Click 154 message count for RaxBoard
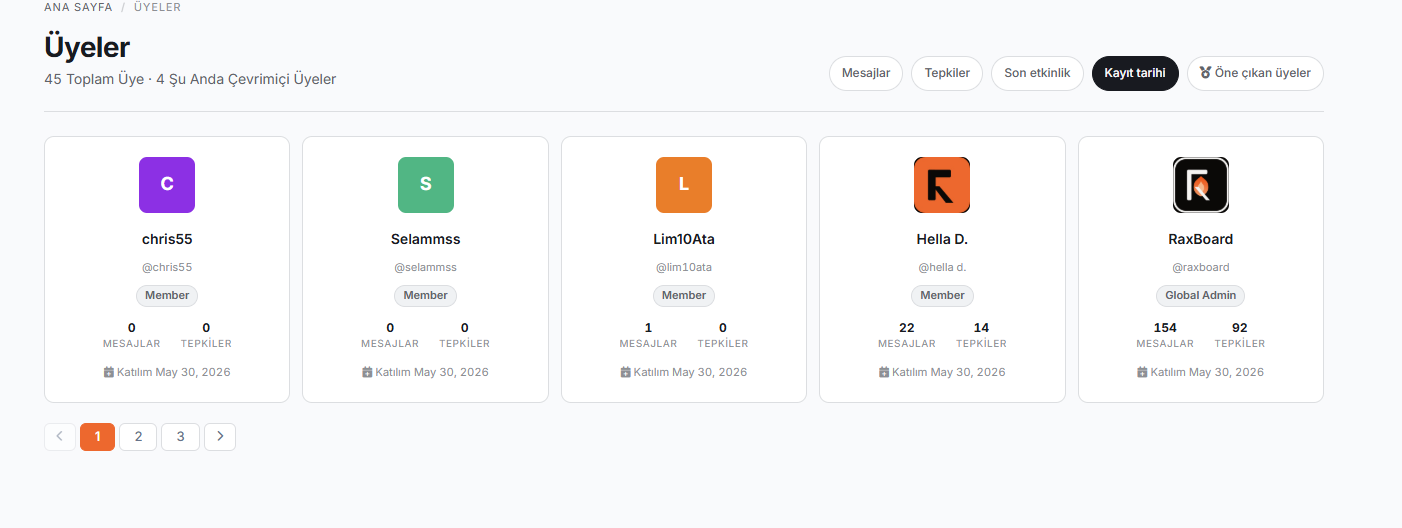 [1165, 327]
